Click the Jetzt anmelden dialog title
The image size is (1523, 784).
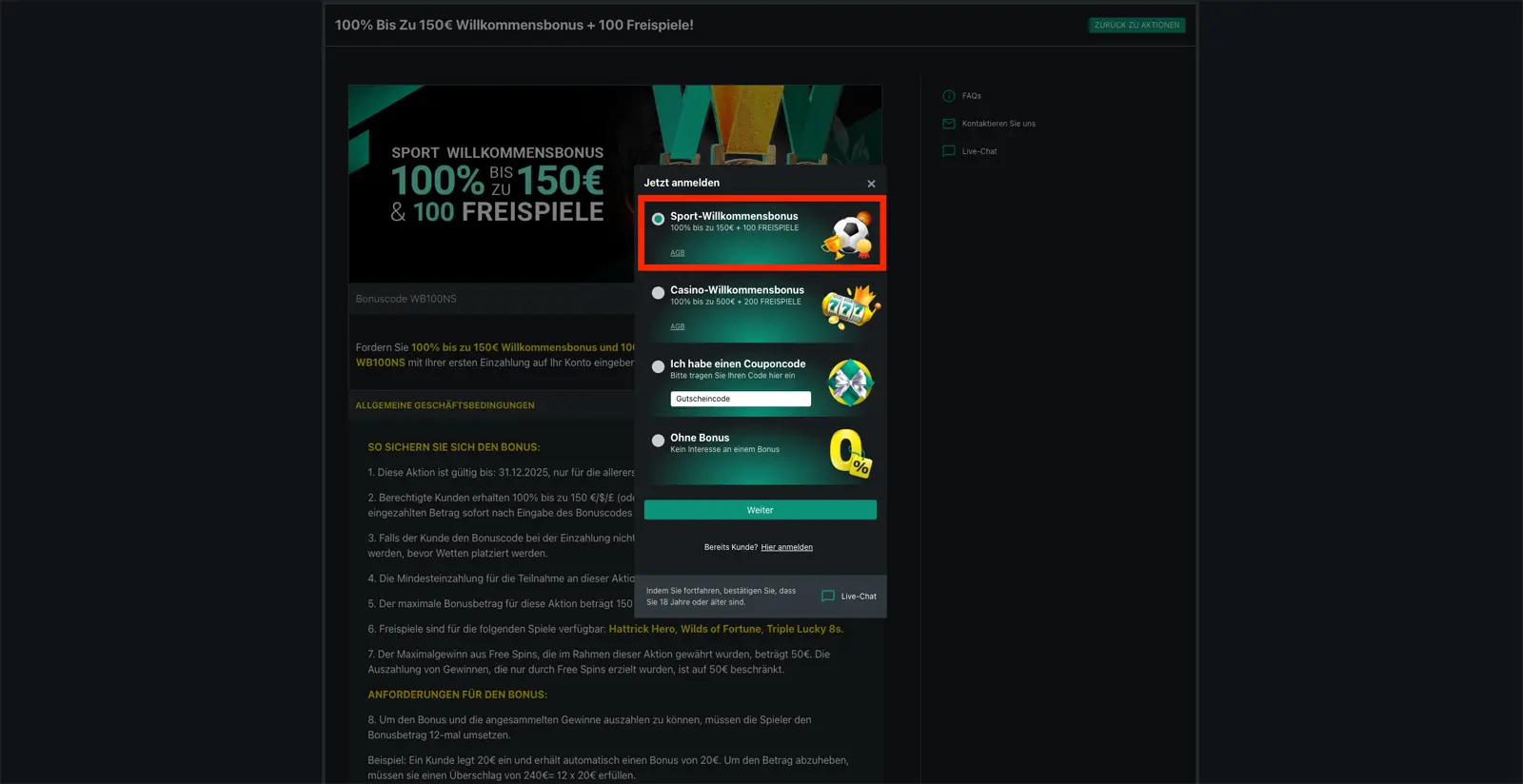(x=682, y=183)
